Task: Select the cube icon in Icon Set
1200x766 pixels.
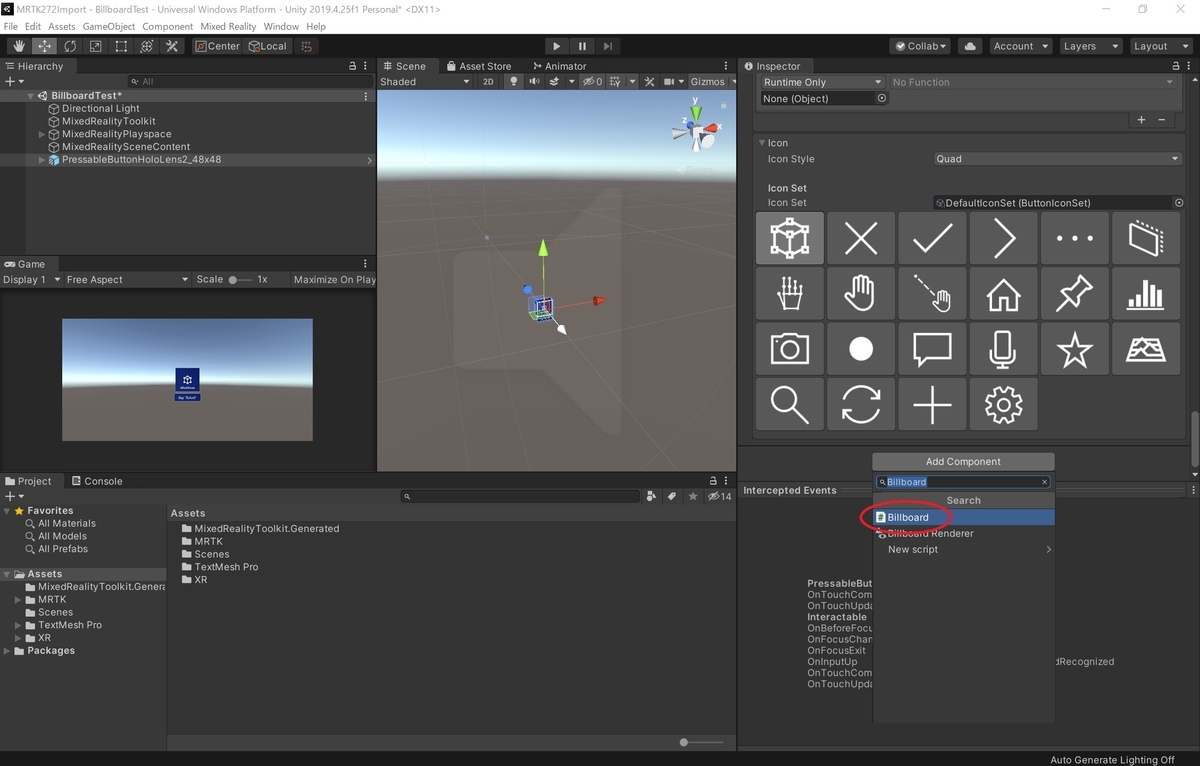Action: point(790,238)
